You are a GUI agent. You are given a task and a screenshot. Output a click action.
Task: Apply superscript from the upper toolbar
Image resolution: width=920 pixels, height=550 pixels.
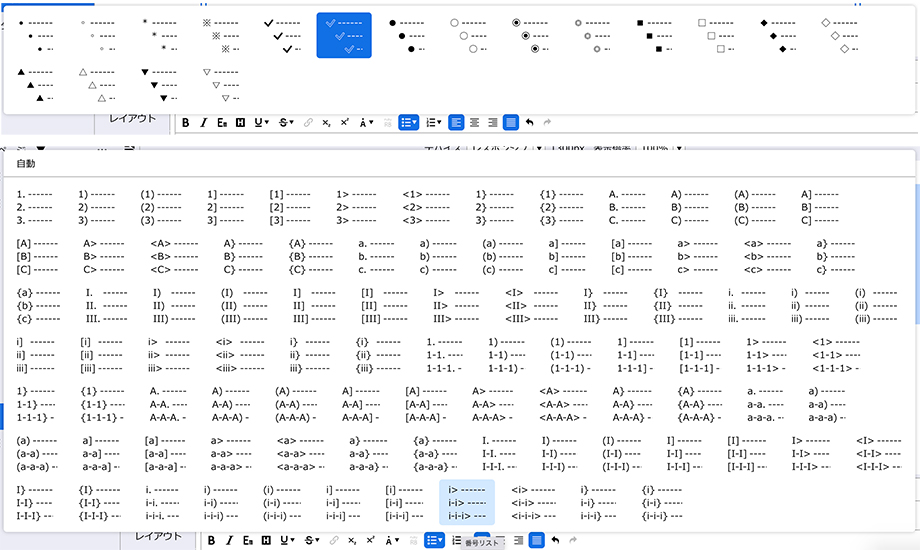345,122
